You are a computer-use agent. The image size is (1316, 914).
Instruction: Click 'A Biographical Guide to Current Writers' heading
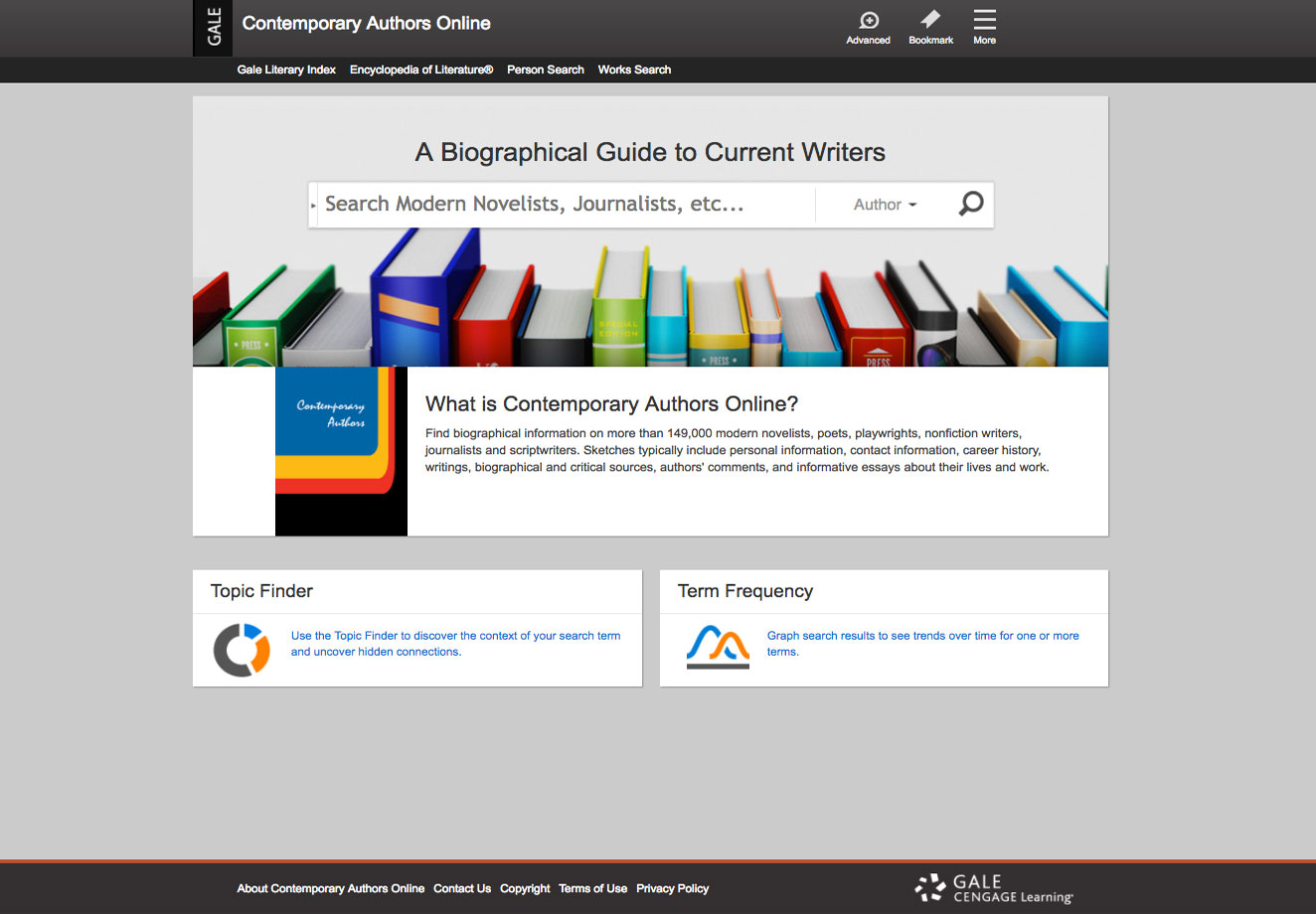click(x=650, y=152)
